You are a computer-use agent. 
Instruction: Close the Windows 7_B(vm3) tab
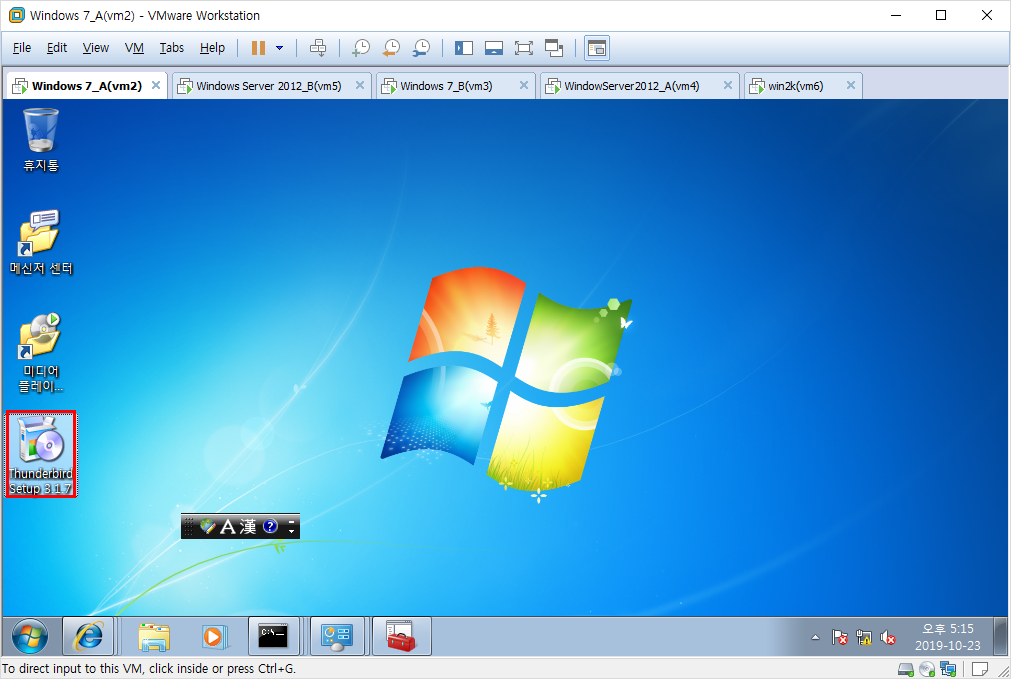tap(524, 85)
